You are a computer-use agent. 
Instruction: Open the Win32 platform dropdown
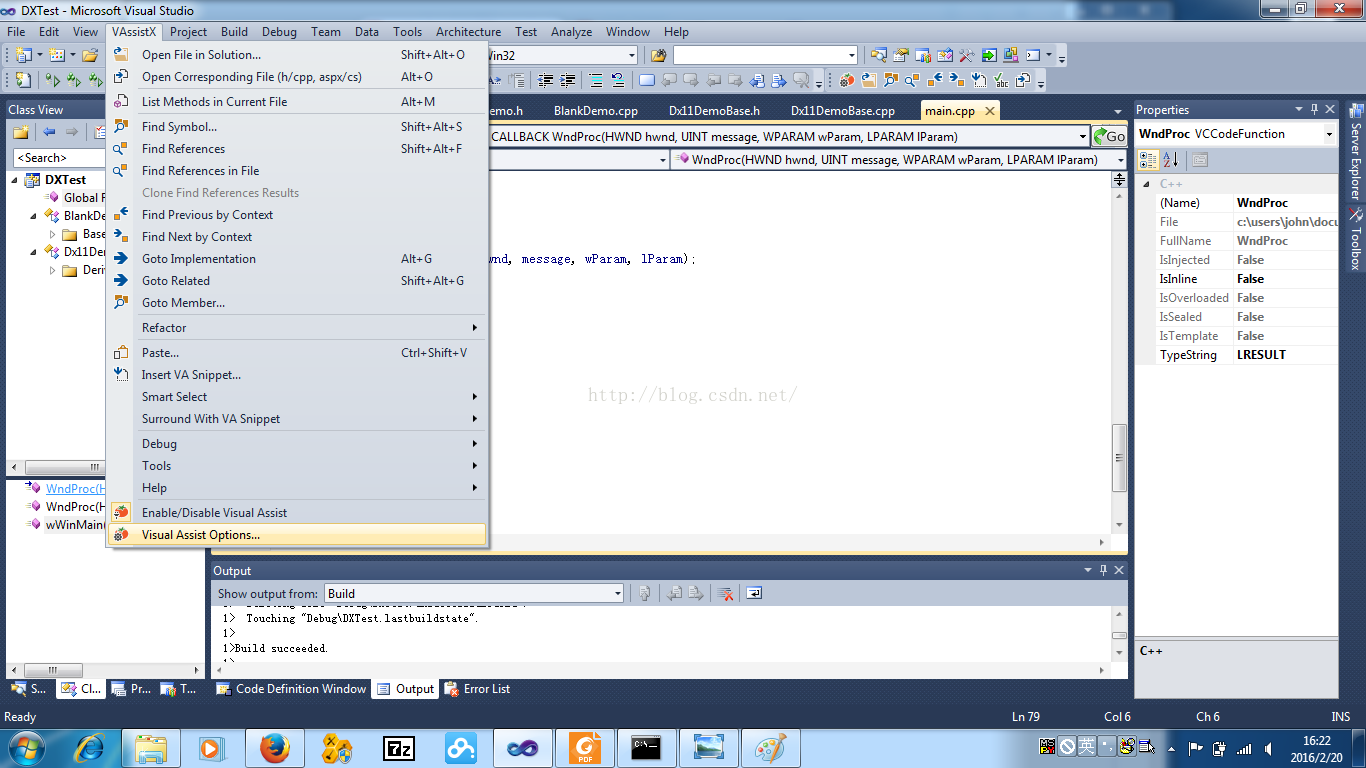click(x=631, y=55)
